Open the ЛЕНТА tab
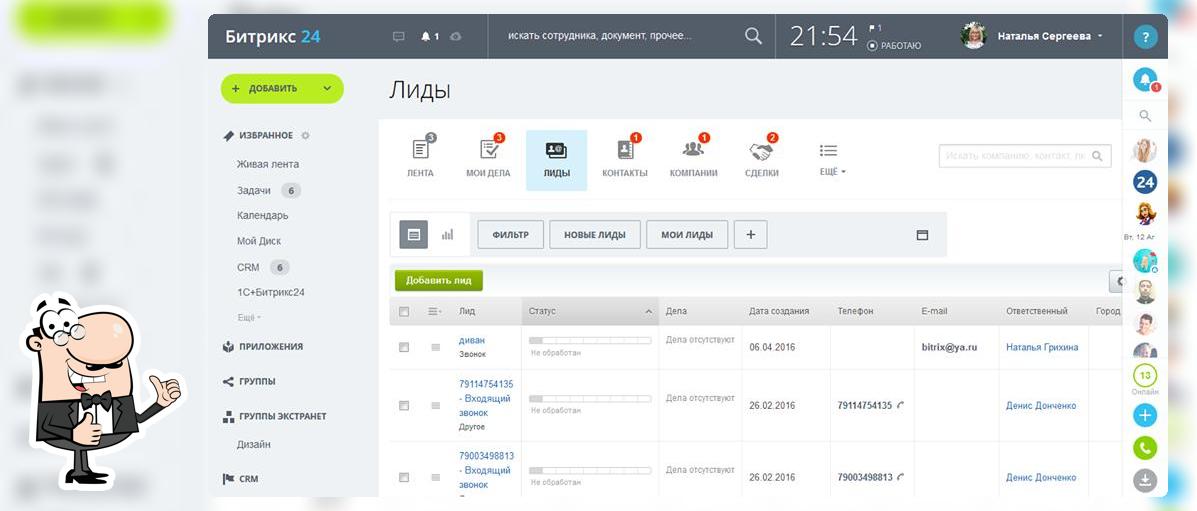This screenshot has height=511, width=1197. 420,160
